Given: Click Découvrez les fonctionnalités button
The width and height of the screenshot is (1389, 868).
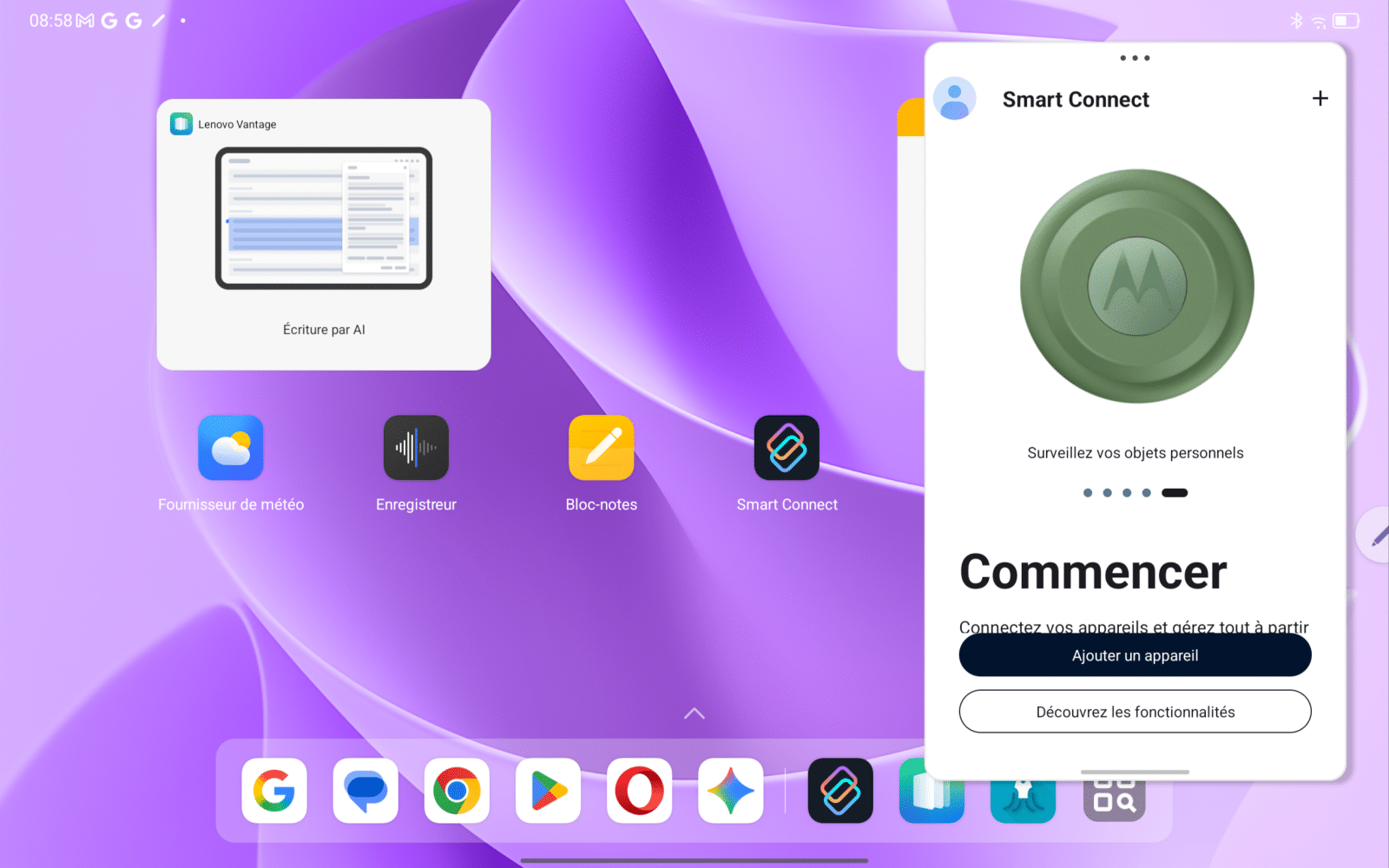Looking at the screenshot, I should [1135, 712].
